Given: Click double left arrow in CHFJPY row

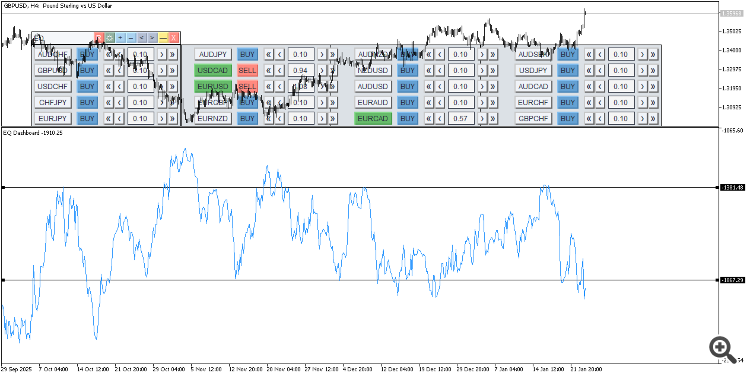Looking at the screenshot, I should pyautogui.click(x=109, y=102).
